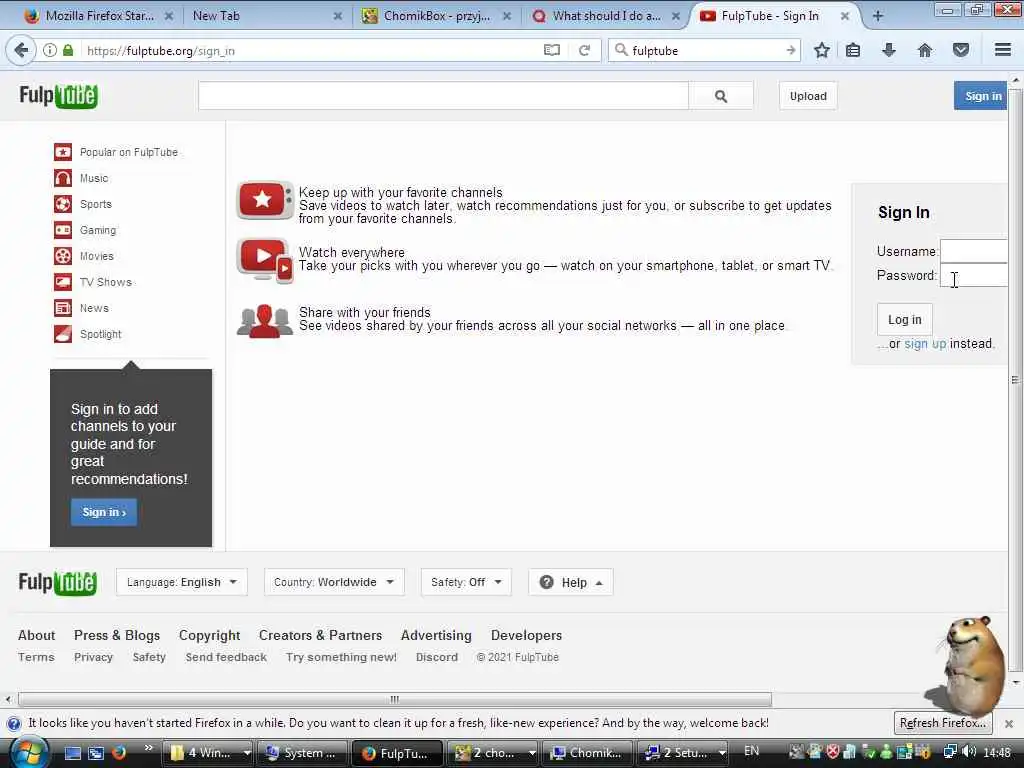Open the News icon in sidebar
The height and width of the screenshot is (768, 1024).
(x=63, y=308)
